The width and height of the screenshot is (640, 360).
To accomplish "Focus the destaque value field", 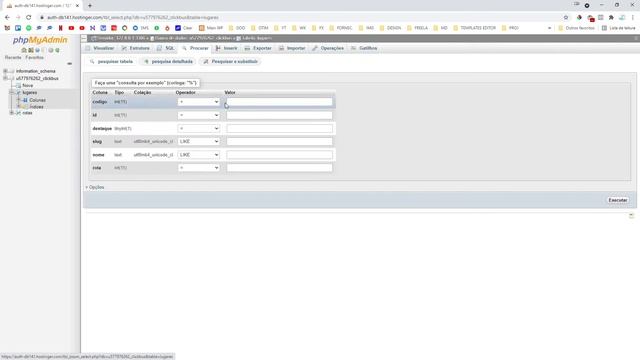I will [280, 129].
